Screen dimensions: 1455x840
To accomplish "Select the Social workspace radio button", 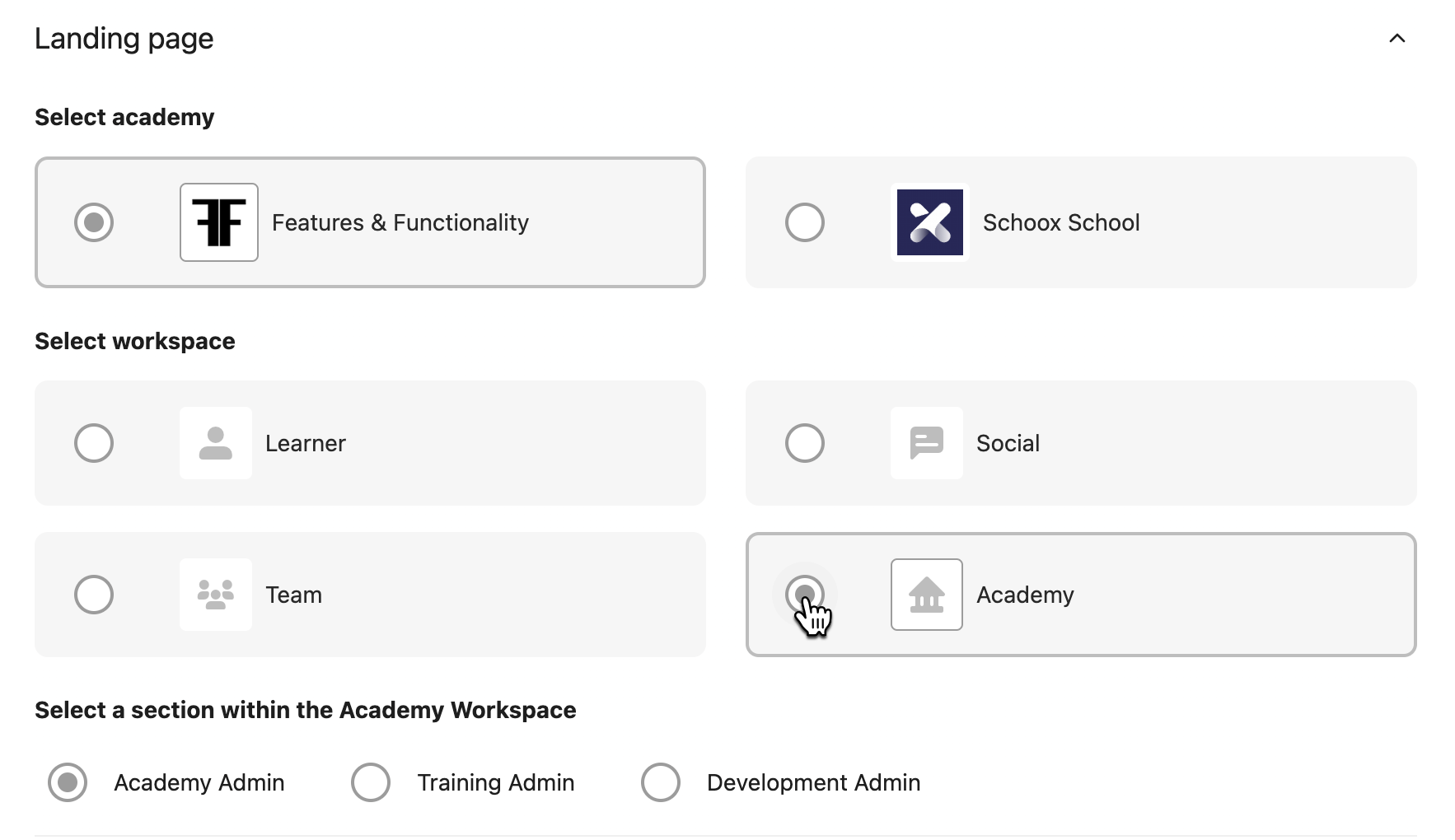I will point(805,443).
